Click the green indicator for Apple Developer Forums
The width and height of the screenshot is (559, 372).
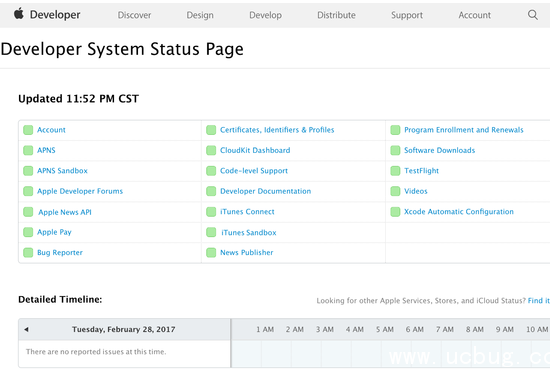(x=28, y=191)
